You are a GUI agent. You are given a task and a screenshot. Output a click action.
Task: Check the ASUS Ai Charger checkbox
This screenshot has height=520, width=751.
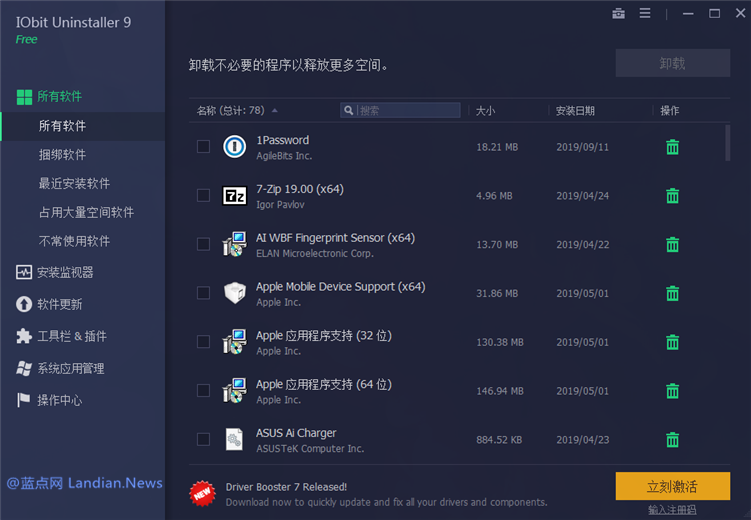(x=204, y=439)
